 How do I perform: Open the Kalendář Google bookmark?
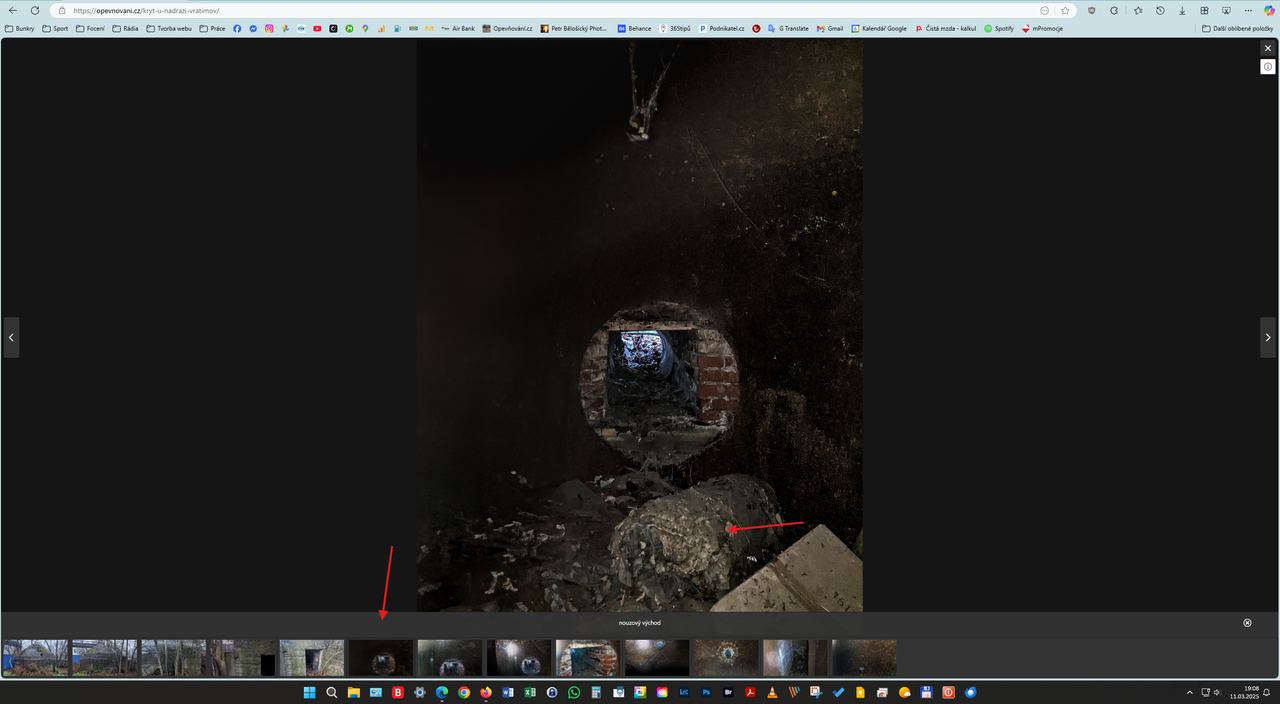coord(879,28)
